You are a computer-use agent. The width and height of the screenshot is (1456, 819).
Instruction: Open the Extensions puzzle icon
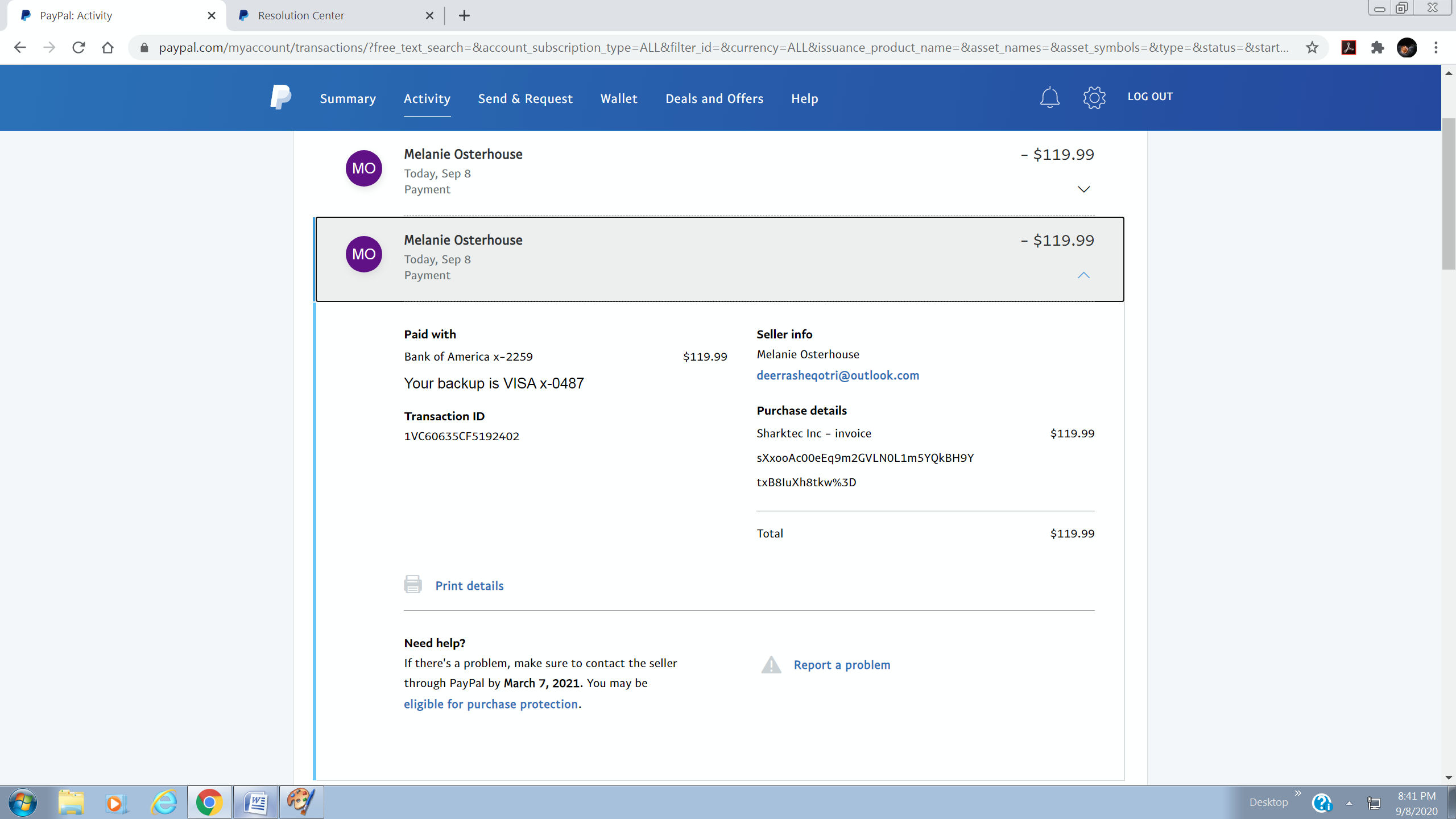point(1378,48)
